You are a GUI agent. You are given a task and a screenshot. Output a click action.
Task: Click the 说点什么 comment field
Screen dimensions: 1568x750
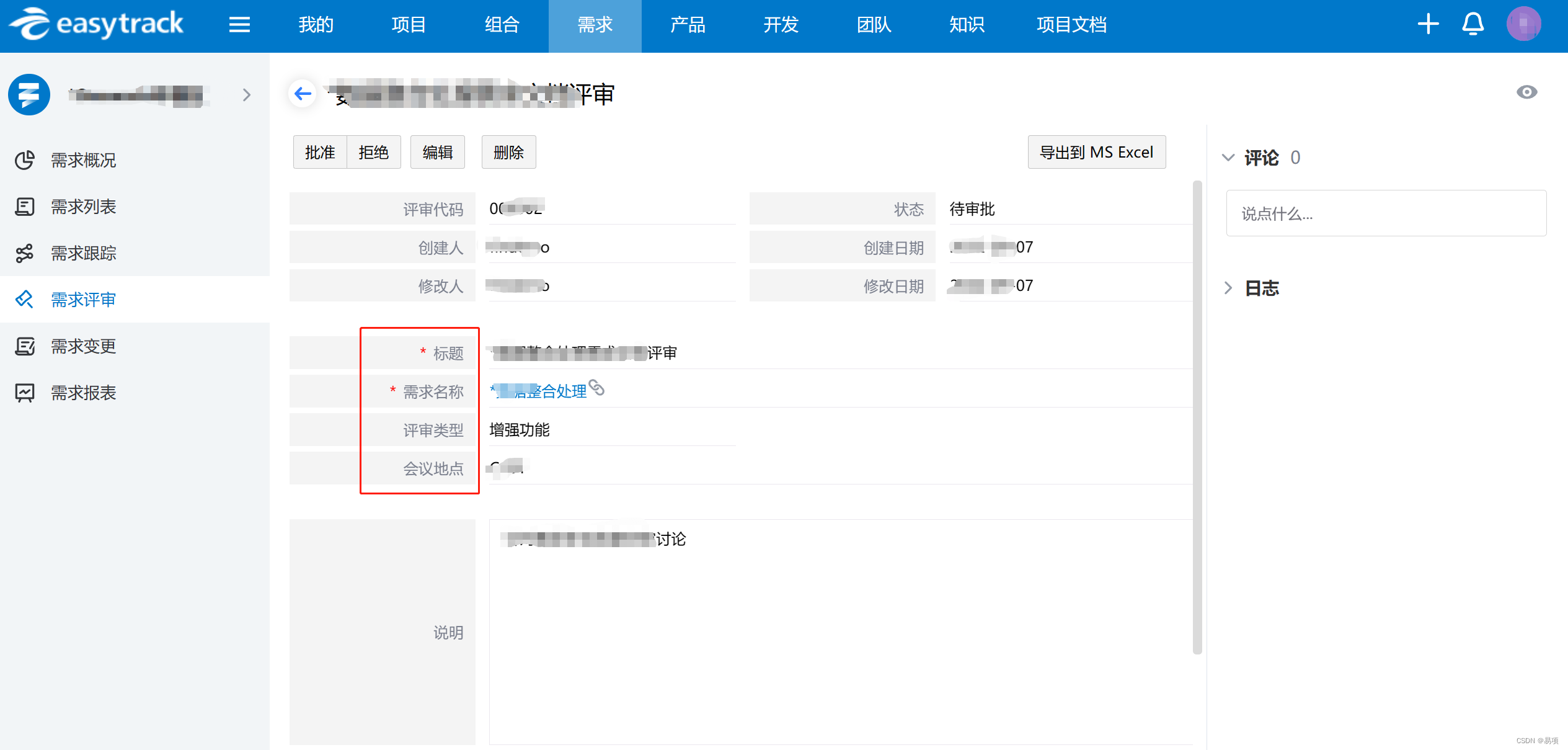click(x=1386, y=213)
